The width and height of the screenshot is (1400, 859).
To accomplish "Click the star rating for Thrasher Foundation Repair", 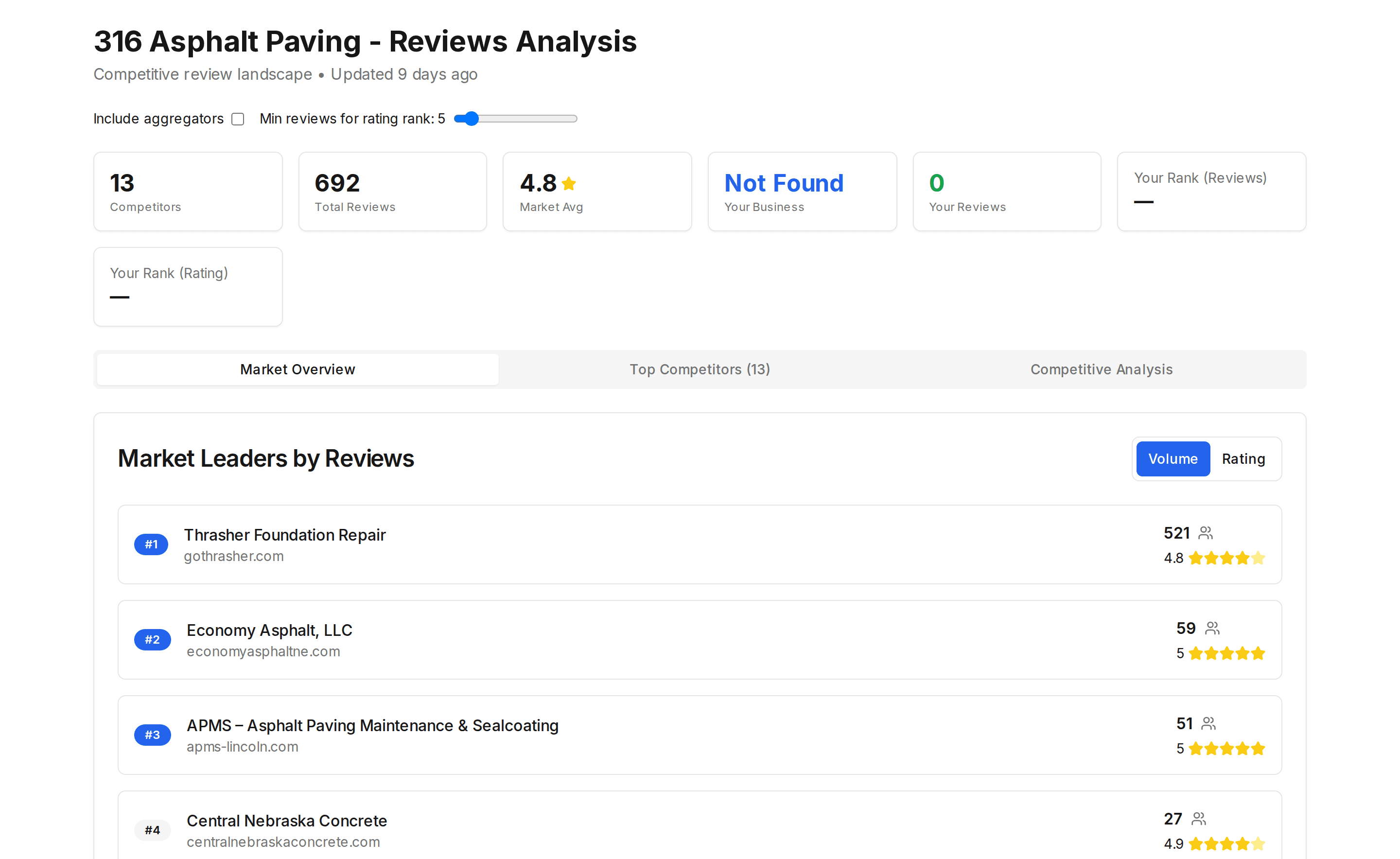I will click(x=1227, y=558).
